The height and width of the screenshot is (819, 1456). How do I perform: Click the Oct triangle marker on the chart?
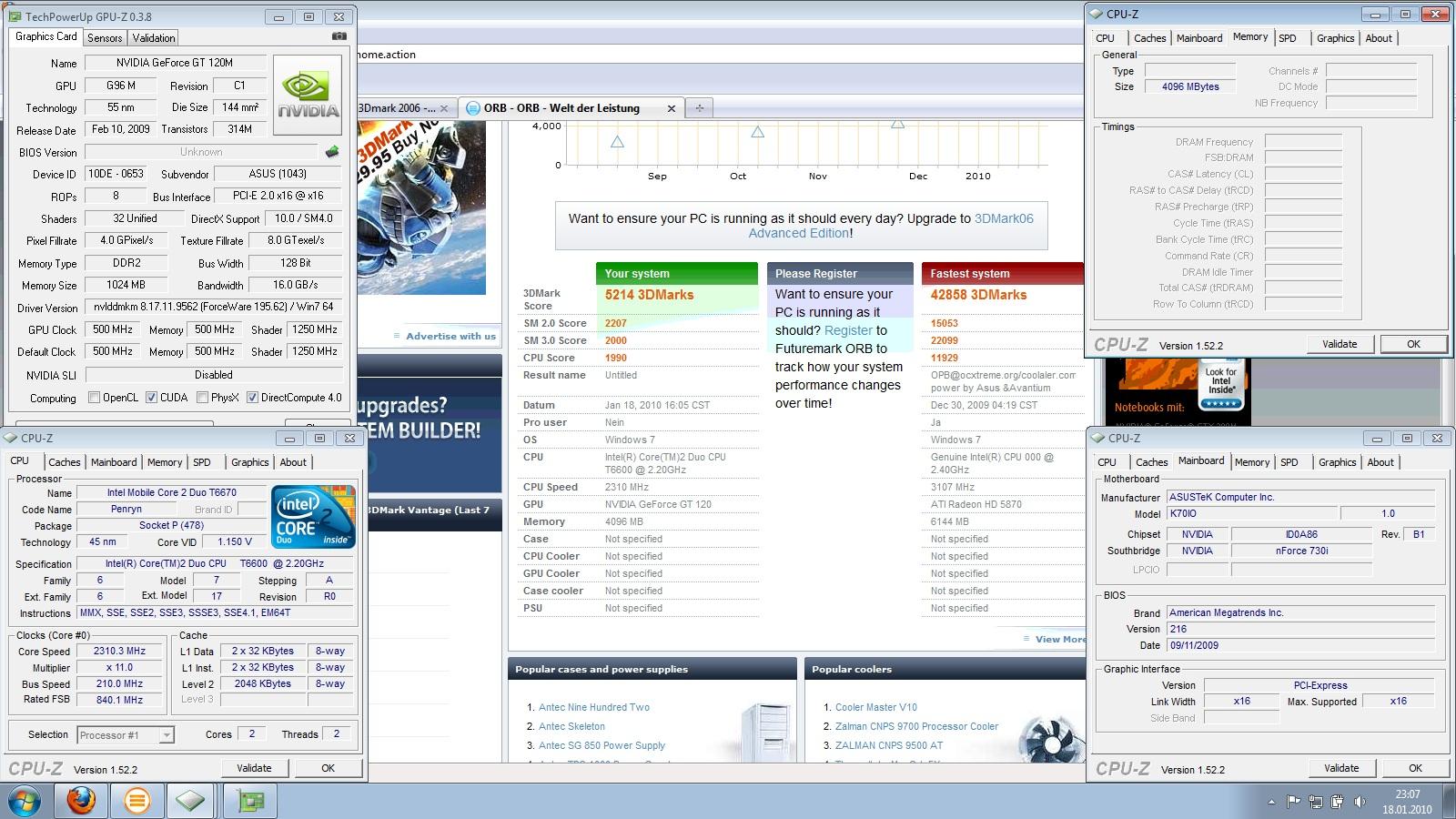[757, 132]
